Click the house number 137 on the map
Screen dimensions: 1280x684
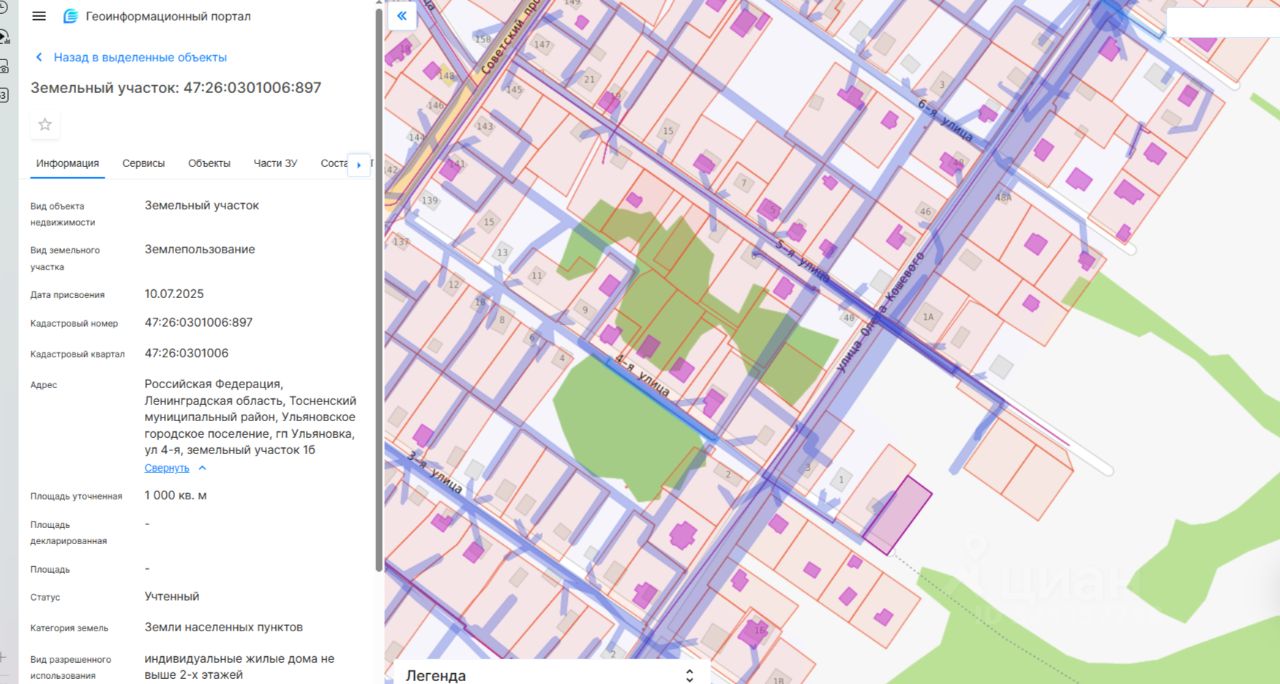(x=401, y=241)
